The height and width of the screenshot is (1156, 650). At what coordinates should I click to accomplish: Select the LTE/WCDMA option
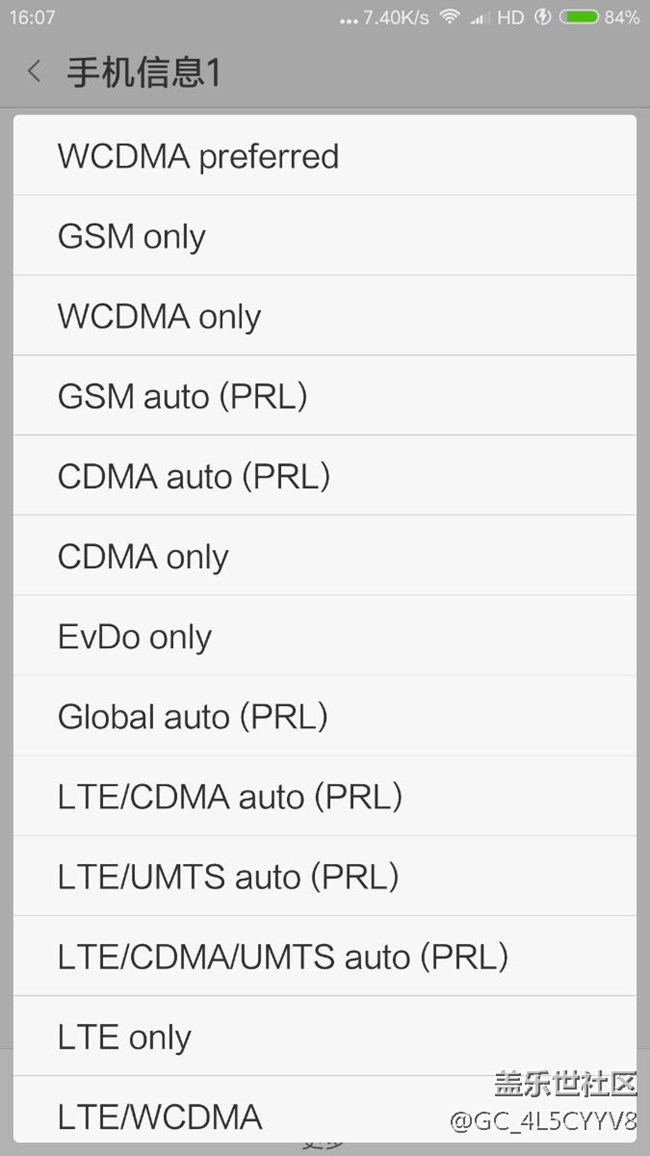(160, 1114)
